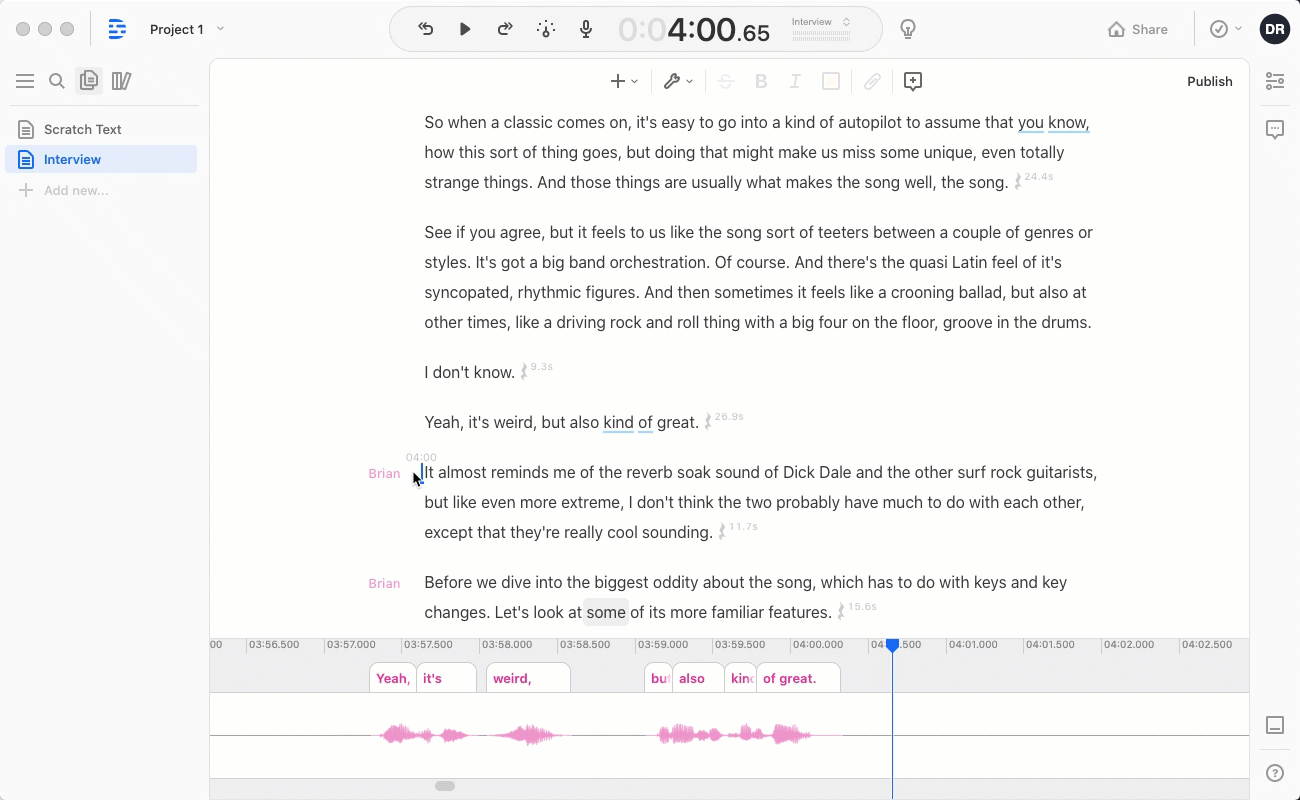The width and height of the screenshot is (1300, 800).
Task: Open the properties sliders panel icon
Action: tap(1275, 81)
